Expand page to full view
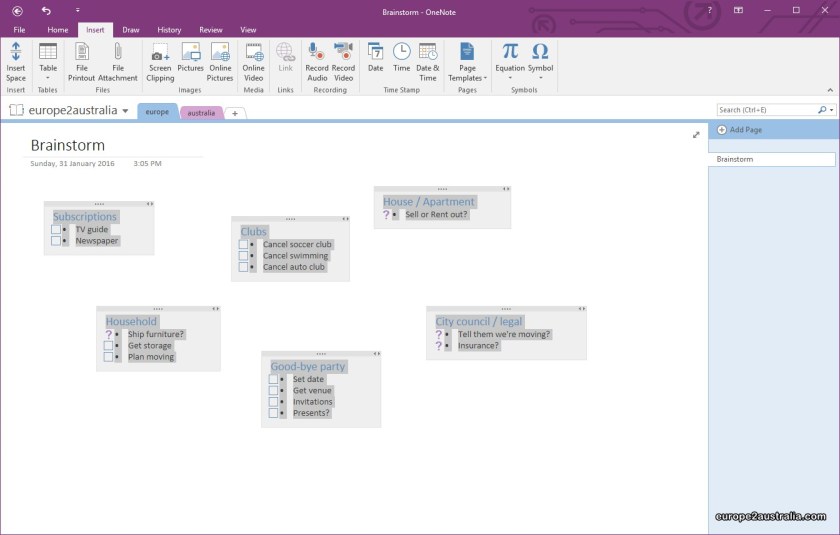This screenshot has width=840, height=535. (696, 135)
